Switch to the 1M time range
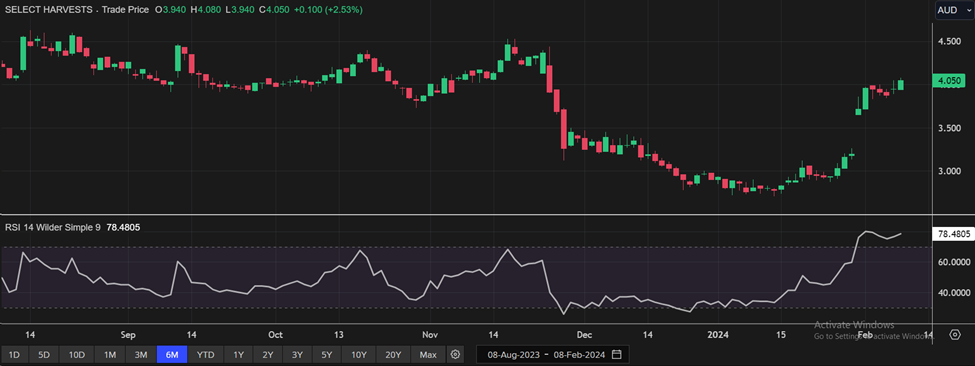975x366 pixels. 110,355
